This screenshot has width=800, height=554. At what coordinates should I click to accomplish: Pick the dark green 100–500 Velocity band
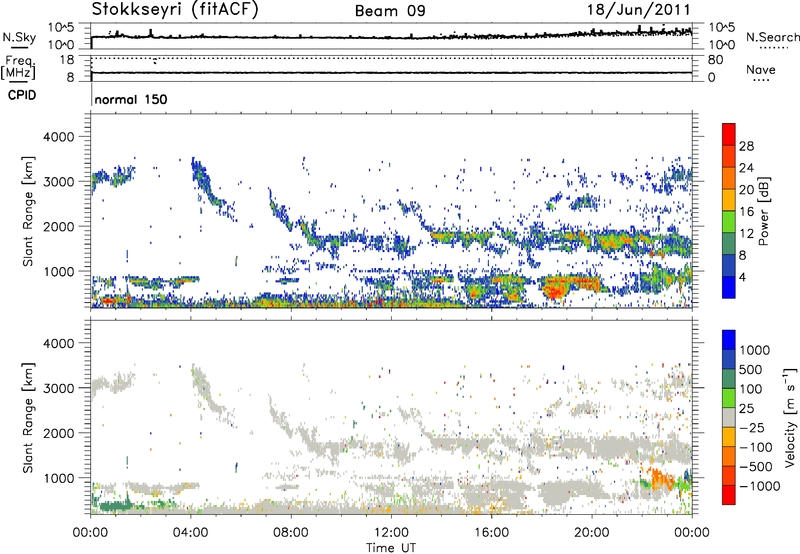point(729,379)
